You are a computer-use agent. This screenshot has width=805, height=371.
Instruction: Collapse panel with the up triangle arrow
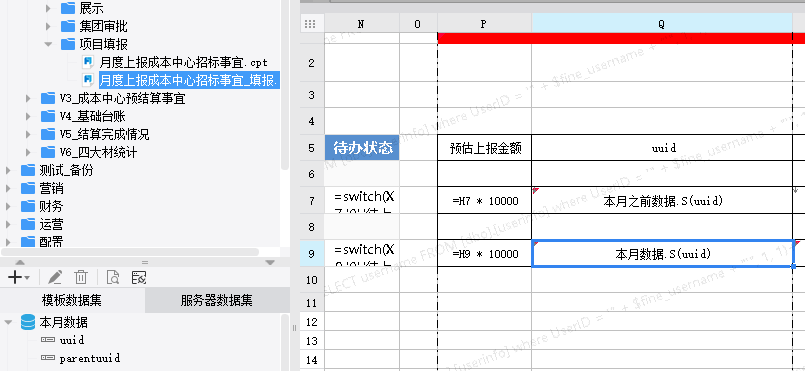(x=20, y=262)
